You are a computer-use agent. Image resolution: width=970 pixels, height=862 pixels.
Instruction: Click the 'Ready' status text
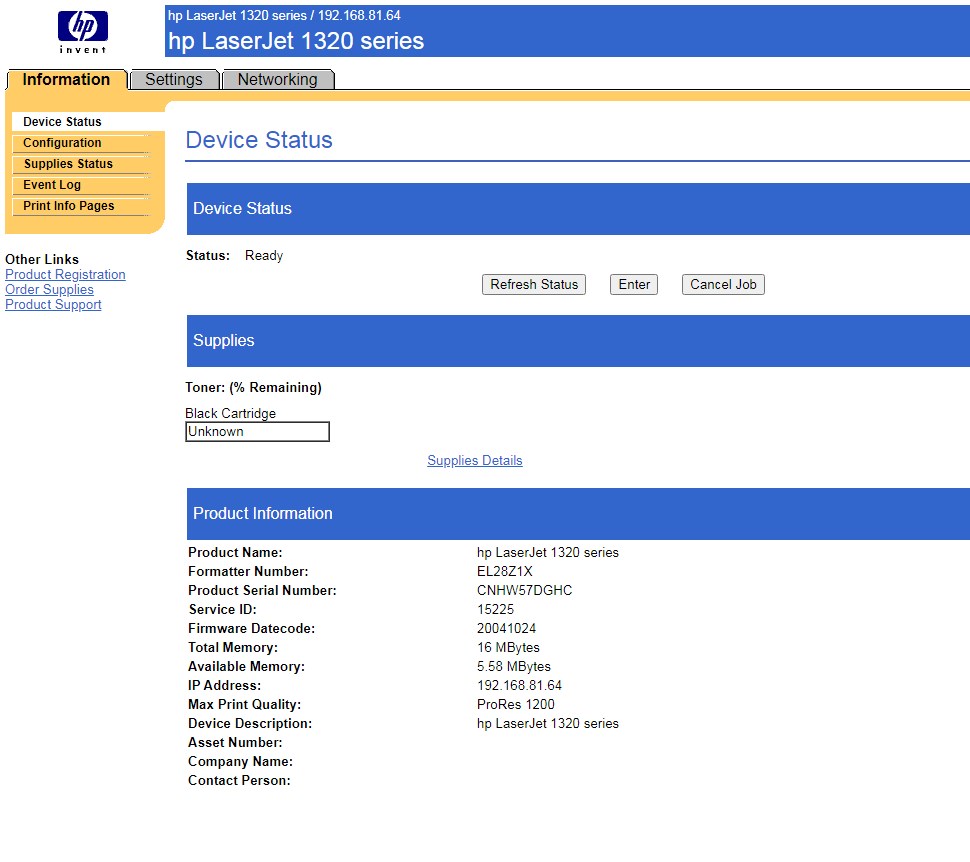click(264, 256)
